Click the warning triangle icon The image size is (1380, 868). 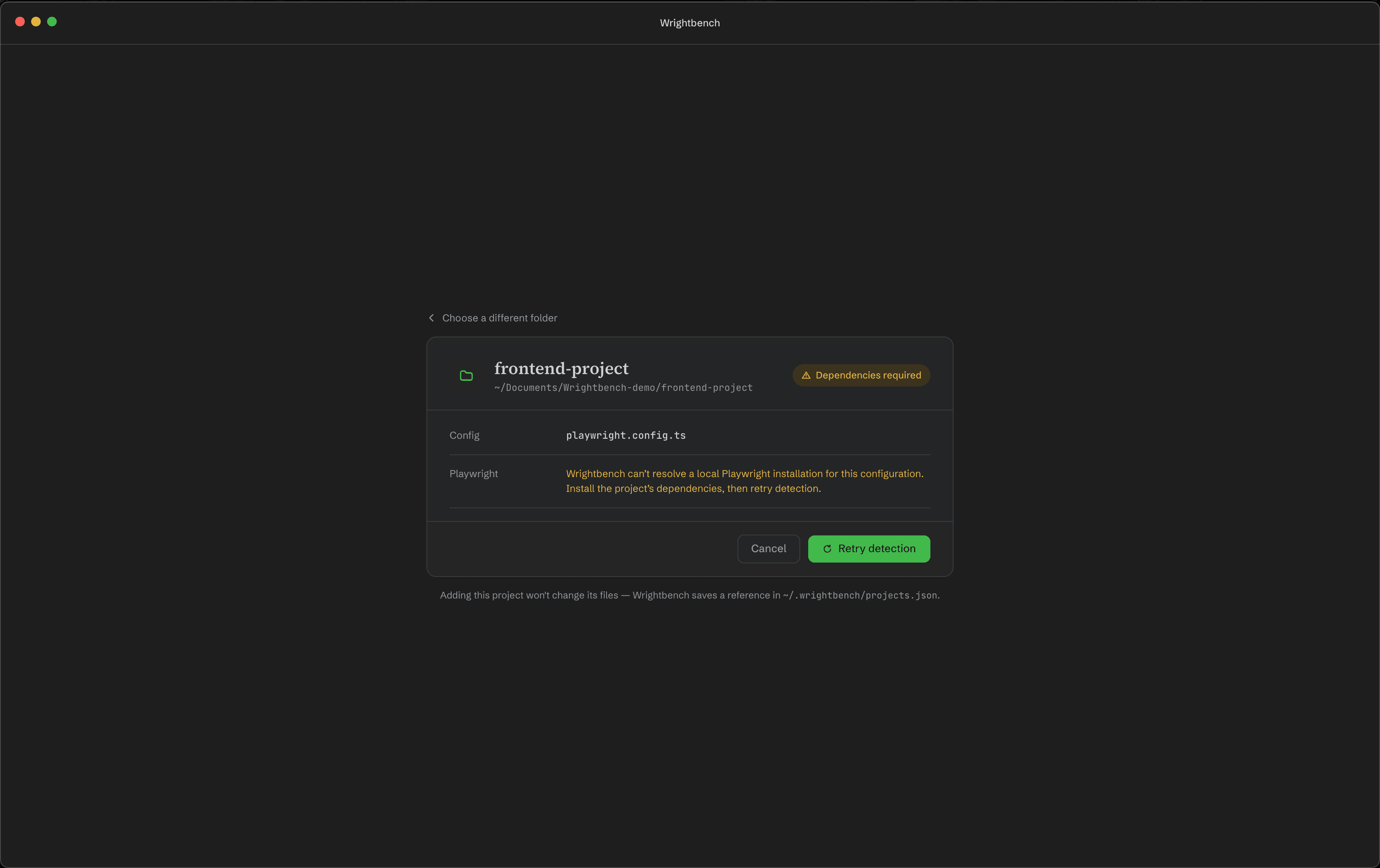click(806, 375)
